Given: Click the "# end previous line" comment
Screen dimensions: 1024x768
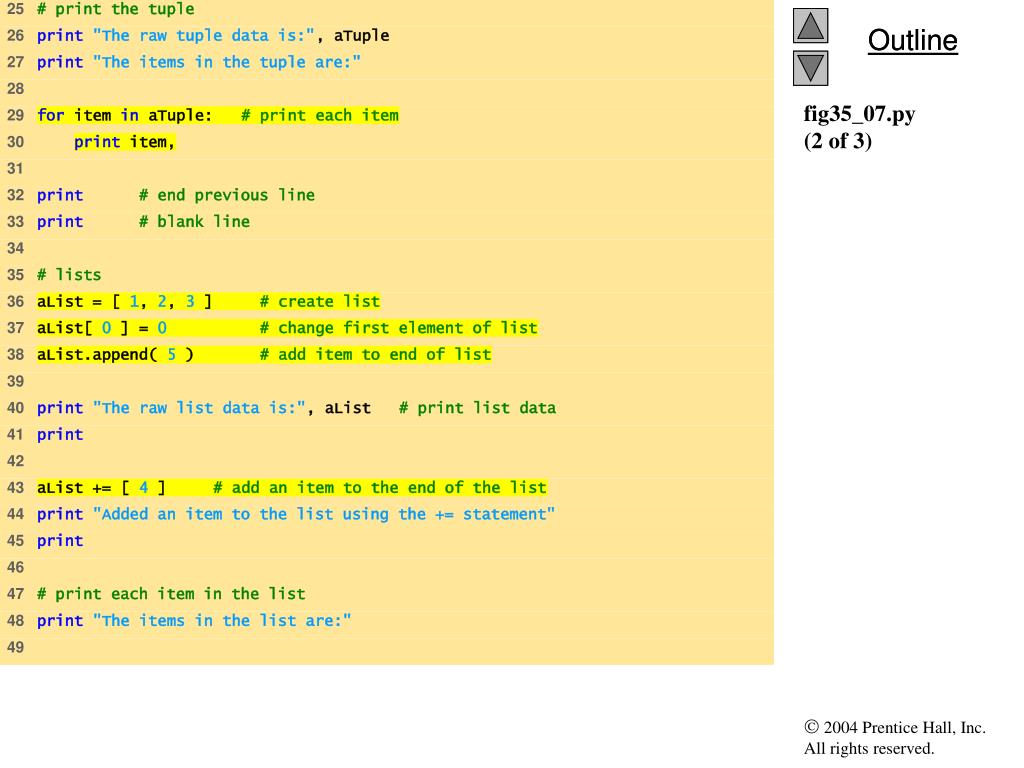Looking at the screenshot, I should (227, 195).
